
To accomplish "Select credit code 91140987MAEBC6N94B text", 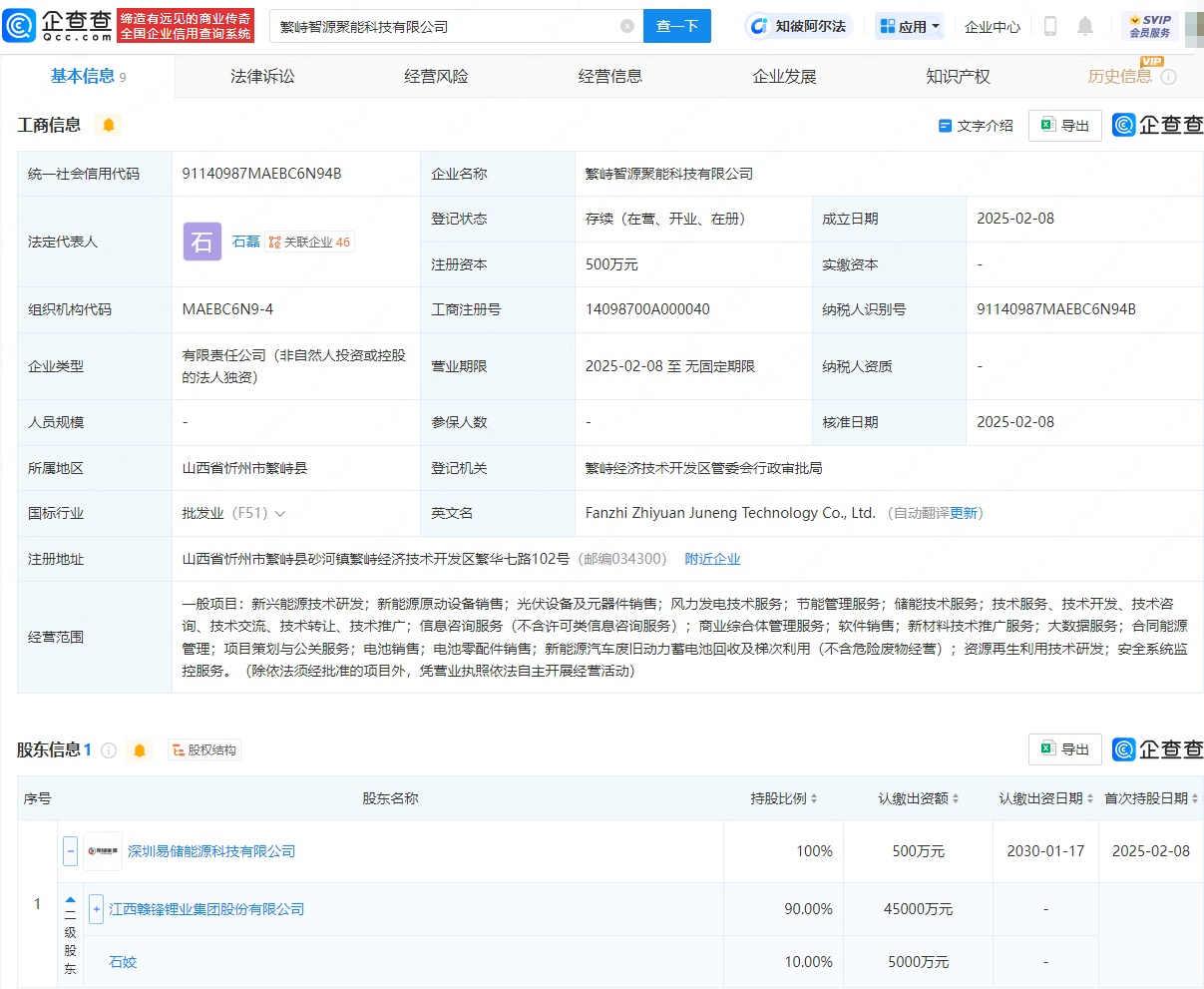I will pos(261,174).
